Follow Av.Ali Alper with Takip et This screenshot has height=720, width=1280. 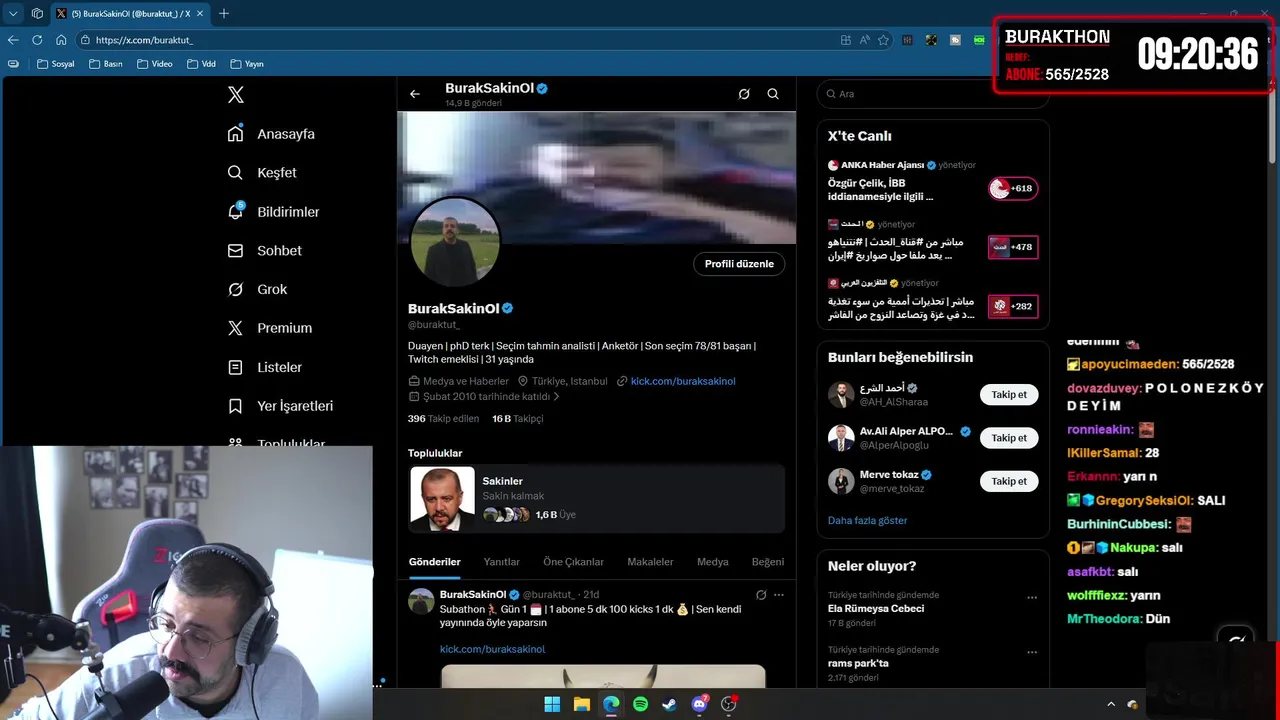(x=1009, y=438)
